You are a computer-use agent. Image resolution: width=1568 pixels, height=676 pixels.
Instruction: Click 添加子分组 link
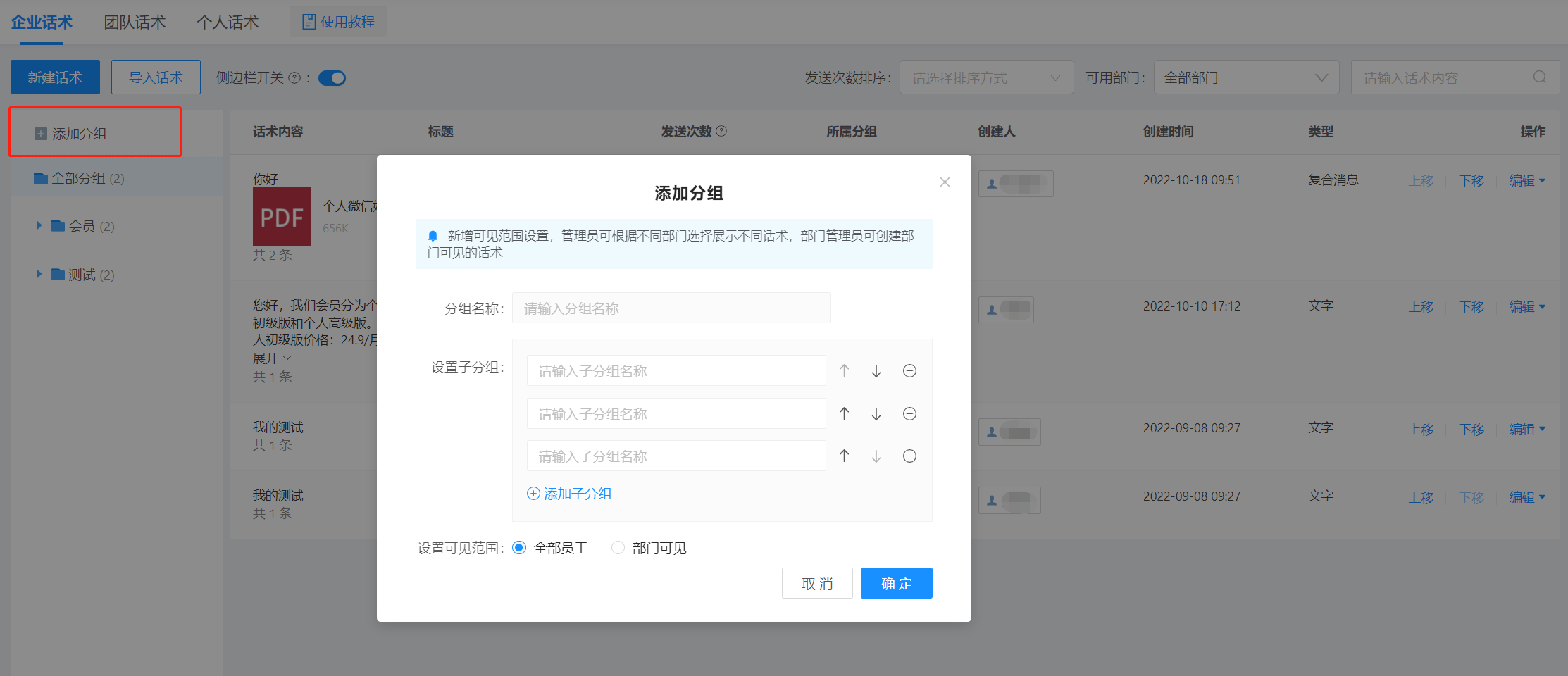click(569, 494)
